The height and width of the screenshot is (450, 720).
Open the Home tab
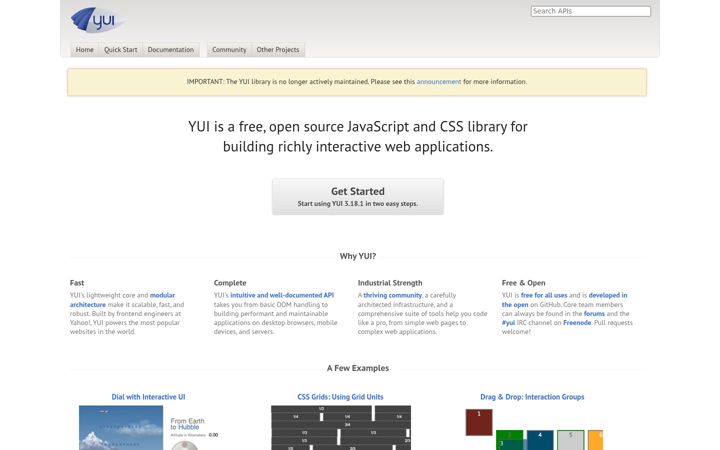[84, 50]
